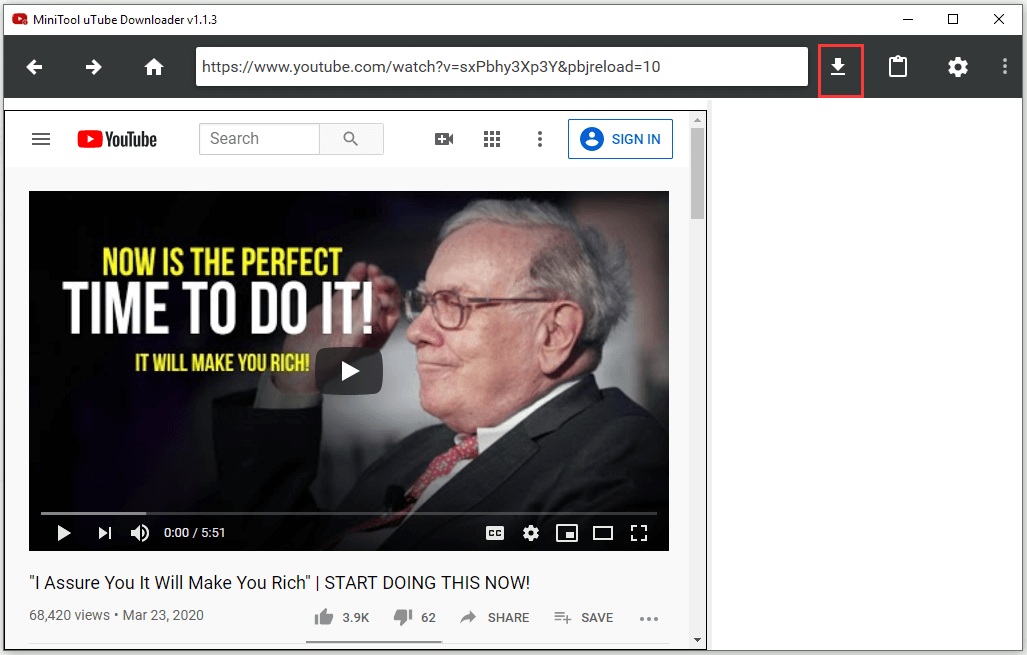Open the YouTube hamburger menu
The image size is (1027, 655).
pos(41,139)
